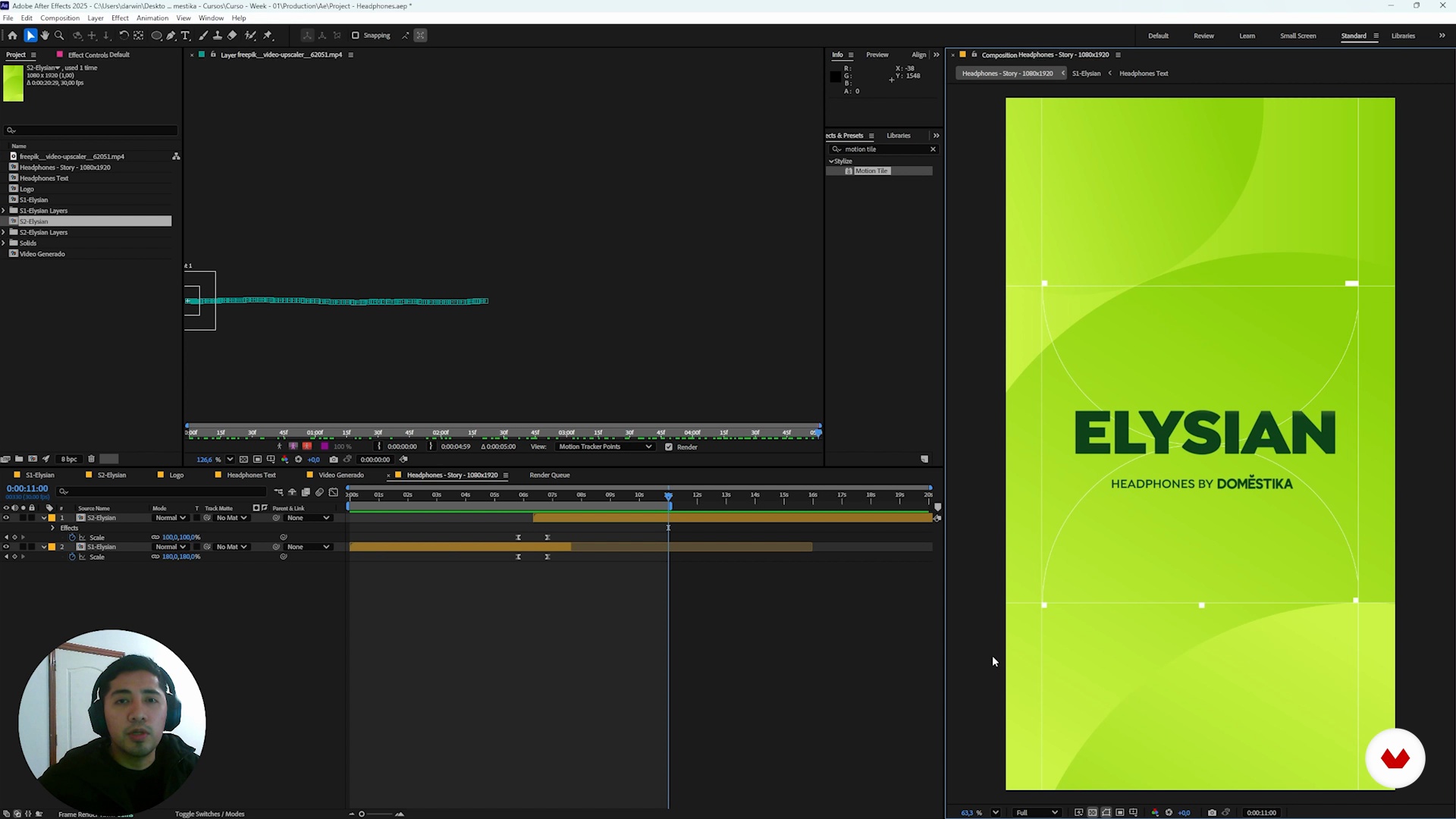
Task: Toggle transparency grid in Composition viewer
Action: 1093,812
